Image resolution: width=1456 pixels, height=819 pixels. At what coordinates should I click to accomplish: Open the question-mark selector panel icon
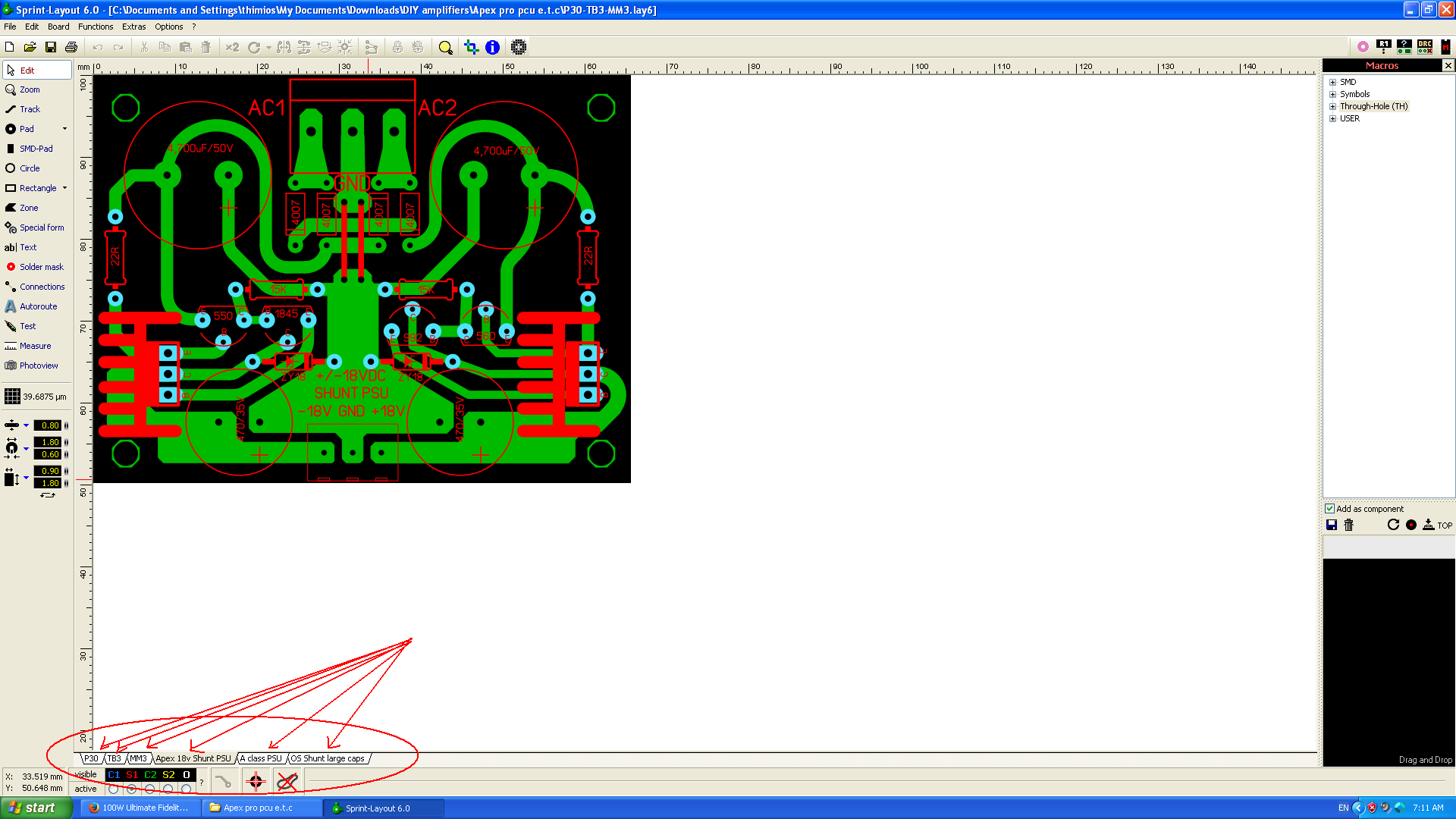pyautogui.click(x=1404, y=47)
